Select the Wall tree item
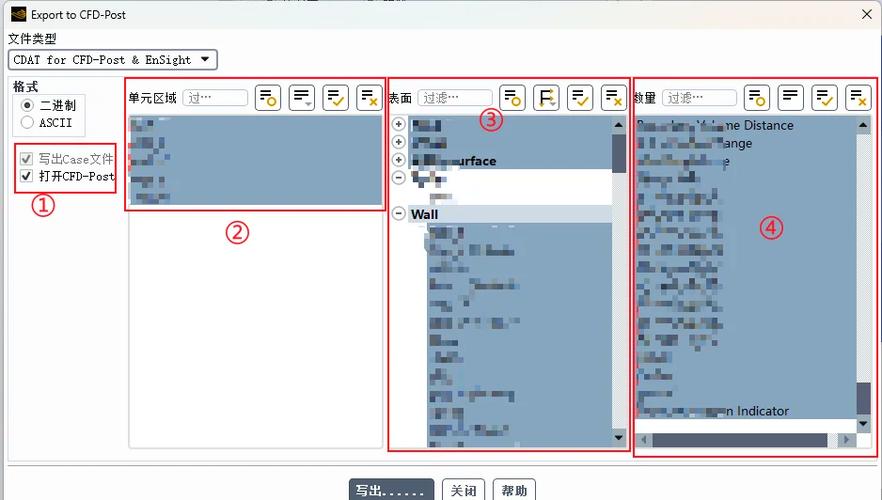 coord(424,214)
